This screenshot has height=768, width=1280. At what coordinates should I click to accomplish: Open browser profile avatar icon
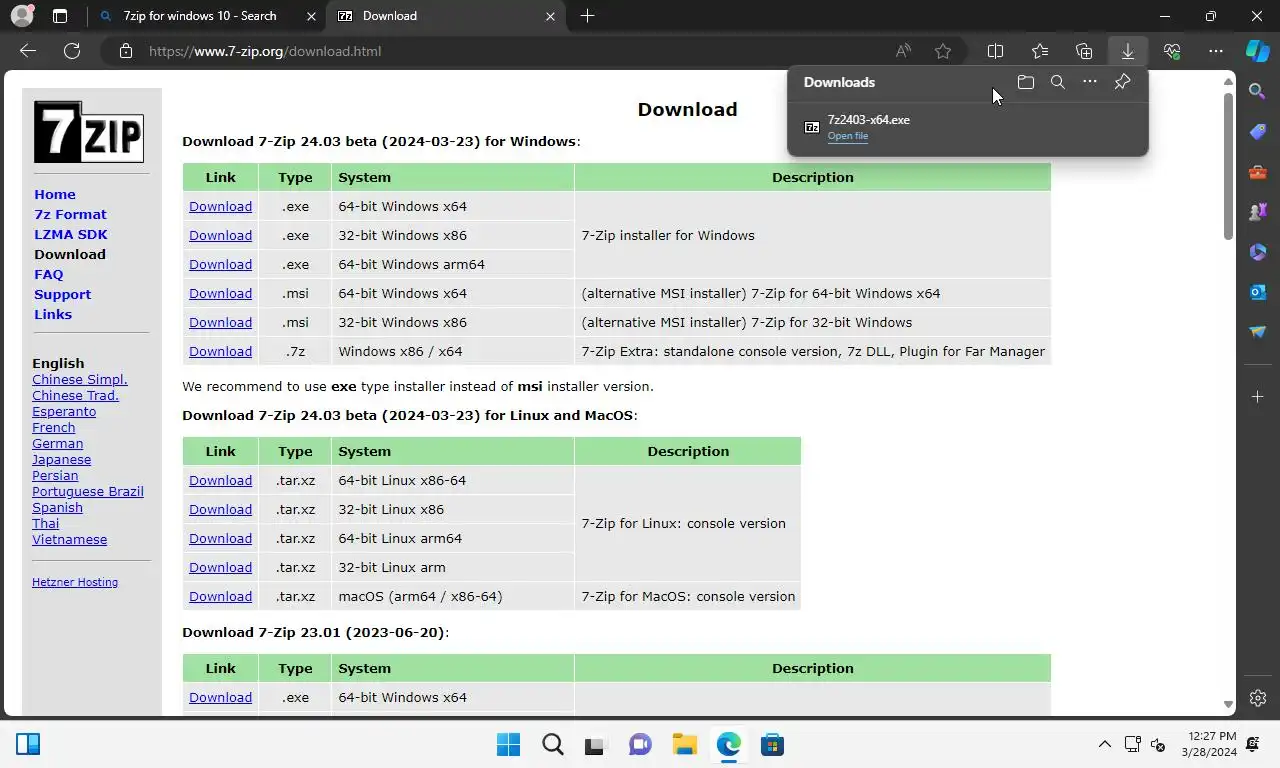[x=21, y=16]
